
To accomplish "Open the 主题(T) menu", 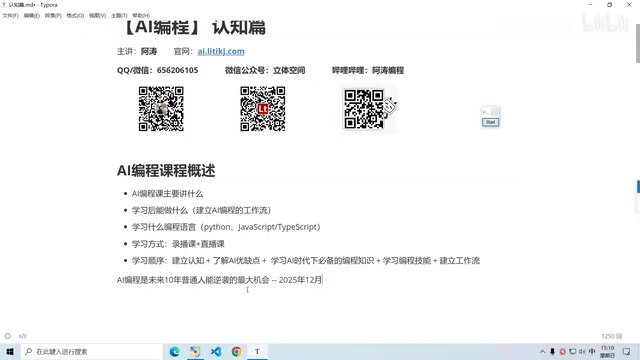I will [x=119, y=16].
